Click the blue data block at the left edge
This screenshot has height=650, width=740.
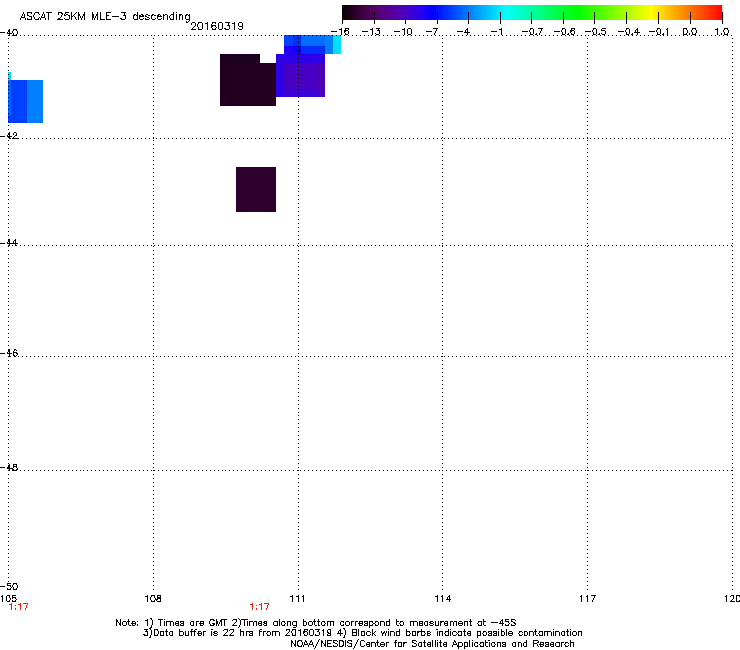25,101
